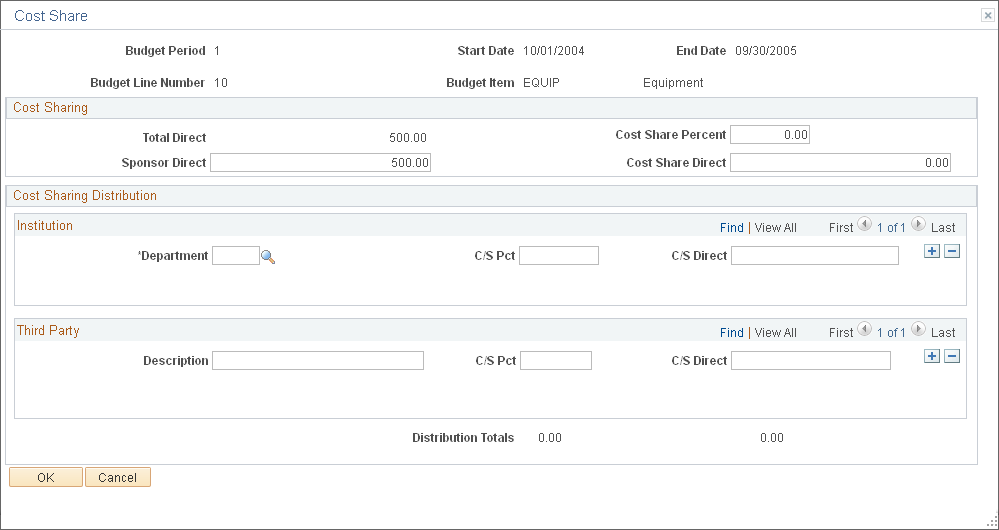Screen dimensions: 999x530
Task: Click the Cost Share Direct field
Action: pos(840,162)
